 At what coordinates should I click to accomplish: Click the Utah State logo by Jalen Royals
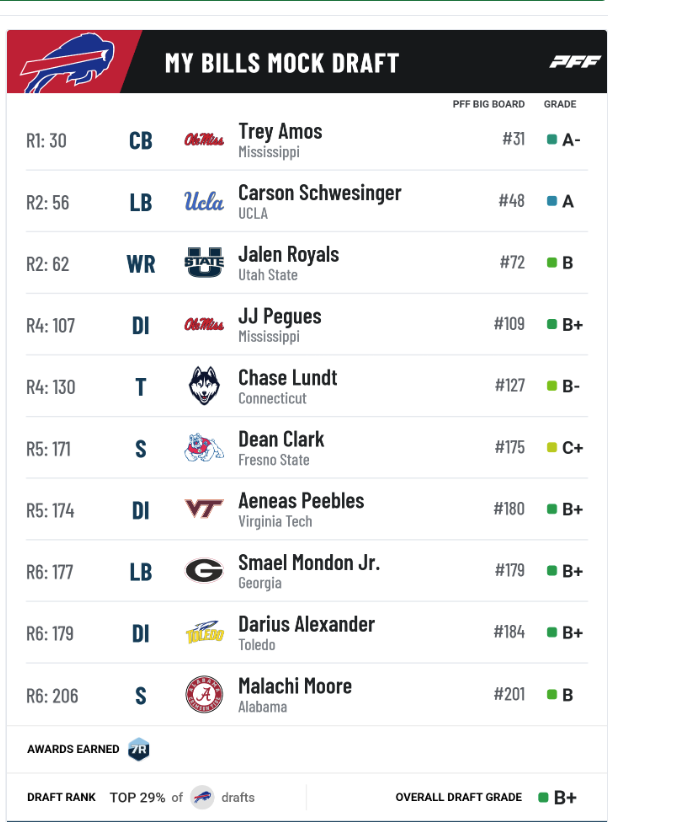(x=204, y=262)
